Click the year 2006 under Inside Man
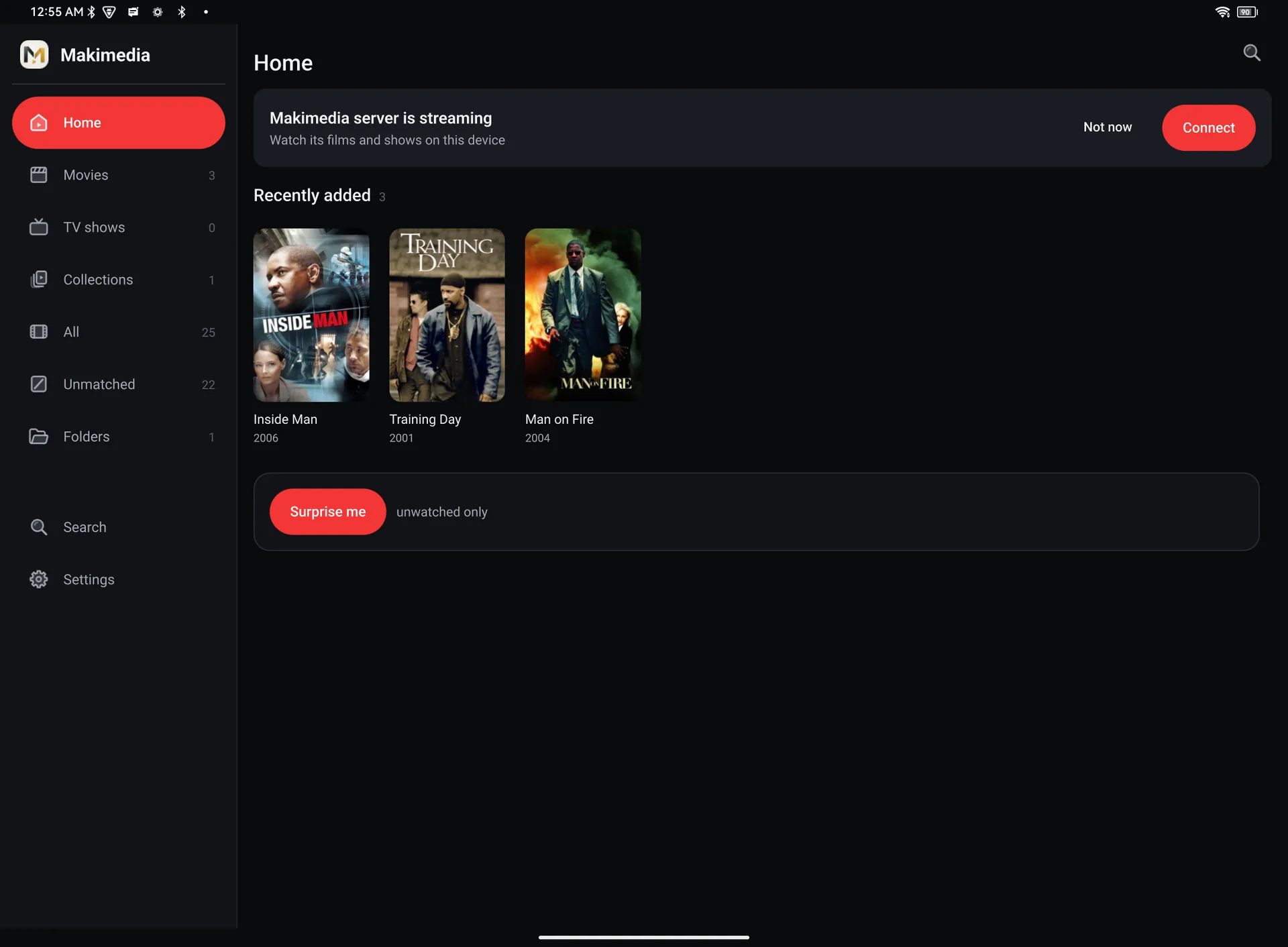The width and height of the screenshot is (1288, 947). pyautogui.click(x=266, y=438)
